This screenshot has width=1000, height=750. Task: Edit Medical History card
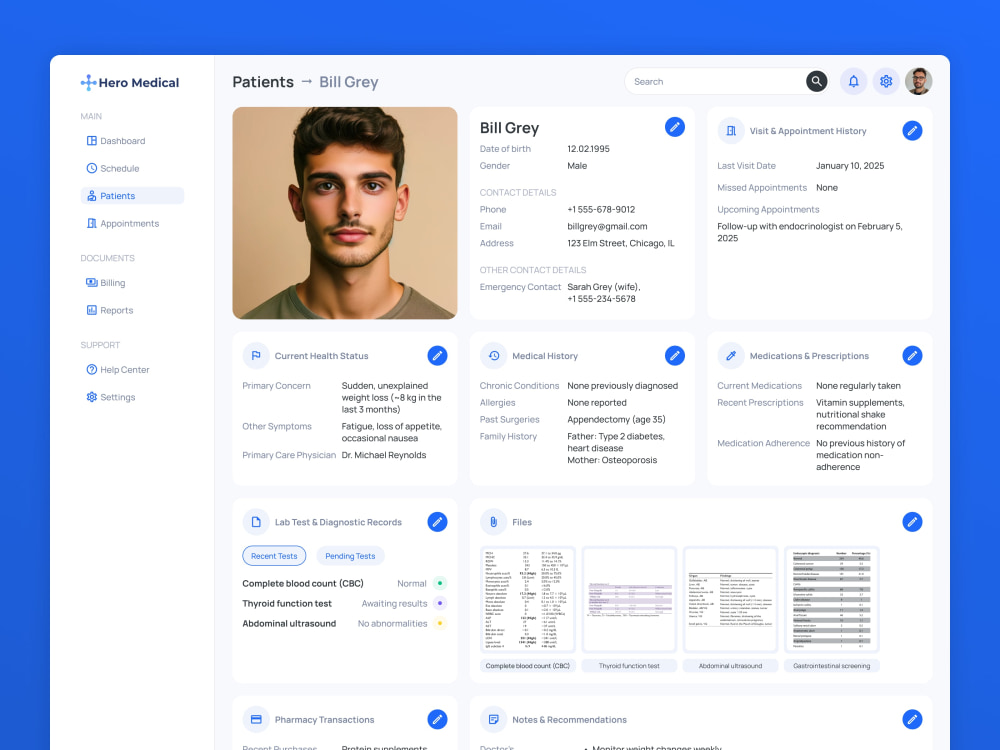tap(675, 356)
